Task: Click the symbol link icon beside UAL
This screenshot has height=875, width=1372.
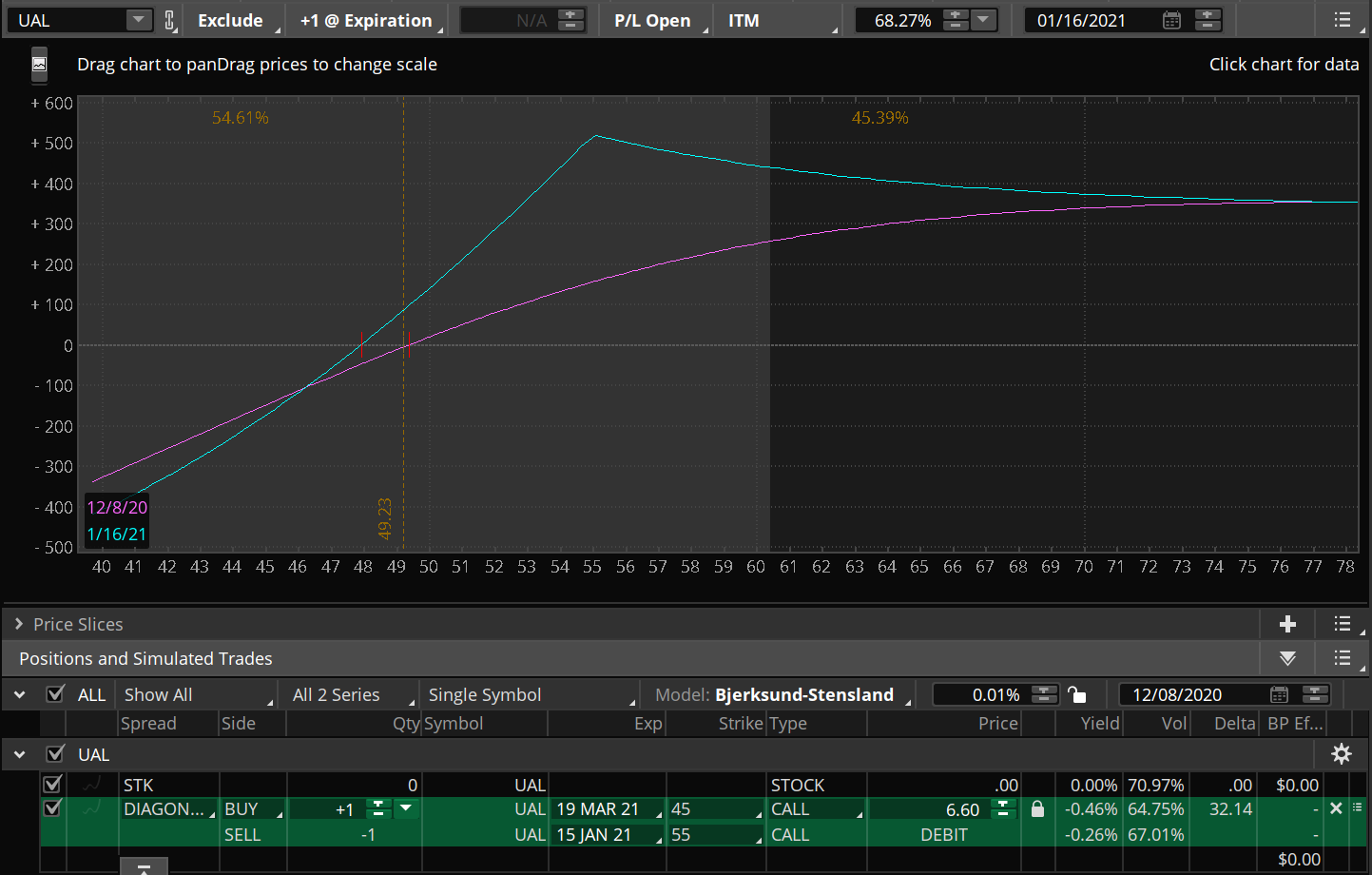Action: pos(169,20)
